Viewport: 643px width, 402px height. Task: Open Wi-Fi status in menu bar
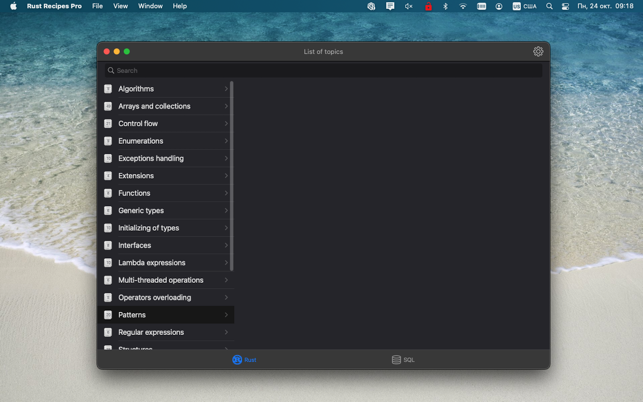click(x=463, y=6)
